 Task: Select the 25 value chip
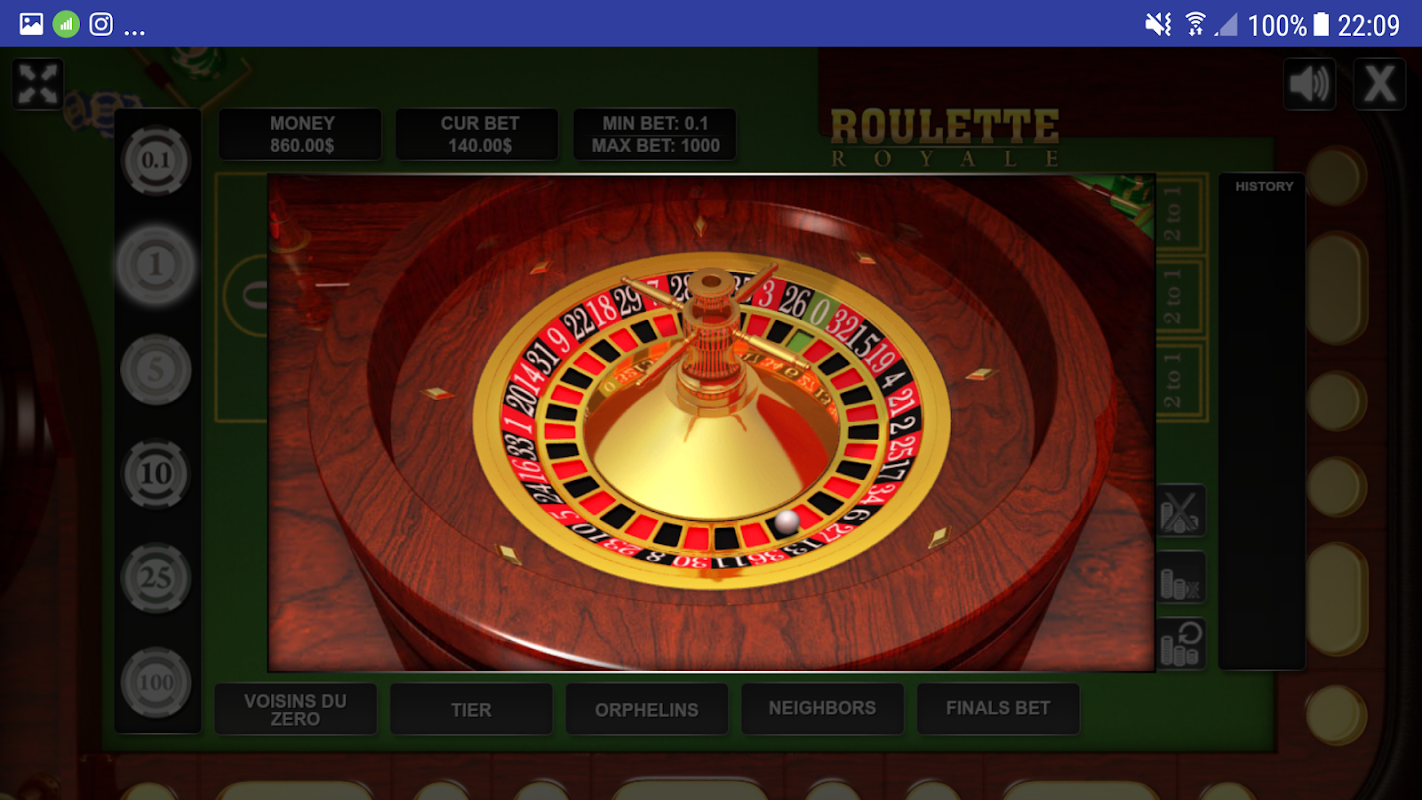pos(156,578)
